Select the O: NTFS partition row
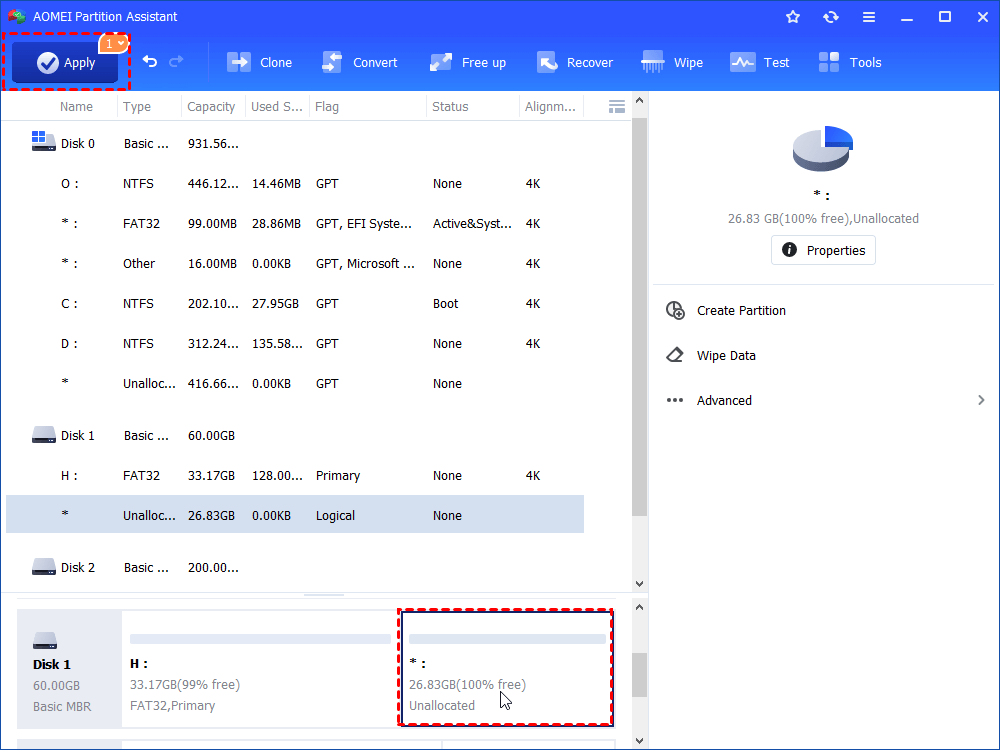This screenshot has width=1000, height=750. [x=295, y=184]
